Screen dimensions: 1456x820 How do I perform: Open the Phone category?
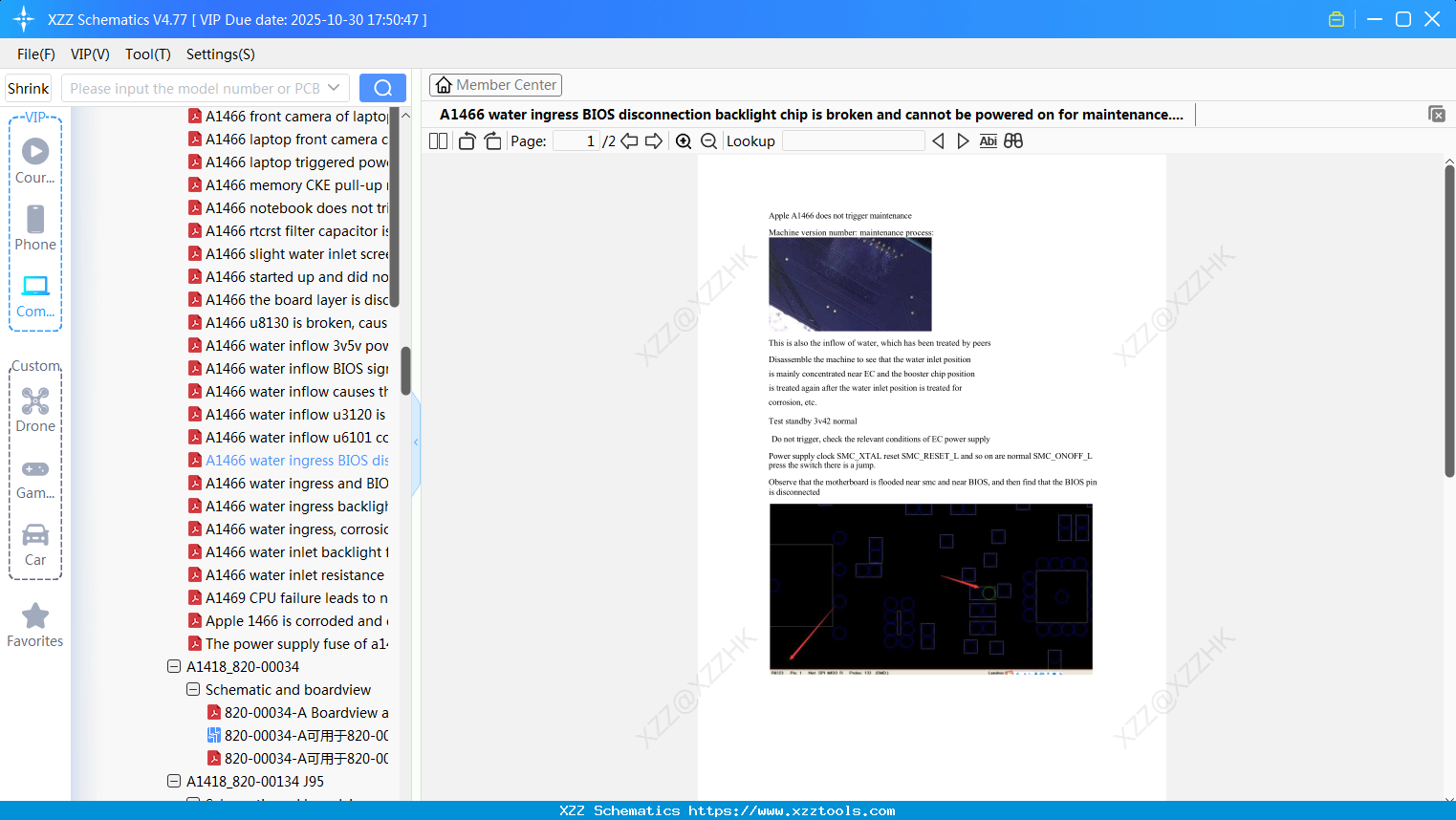[35, 227]
